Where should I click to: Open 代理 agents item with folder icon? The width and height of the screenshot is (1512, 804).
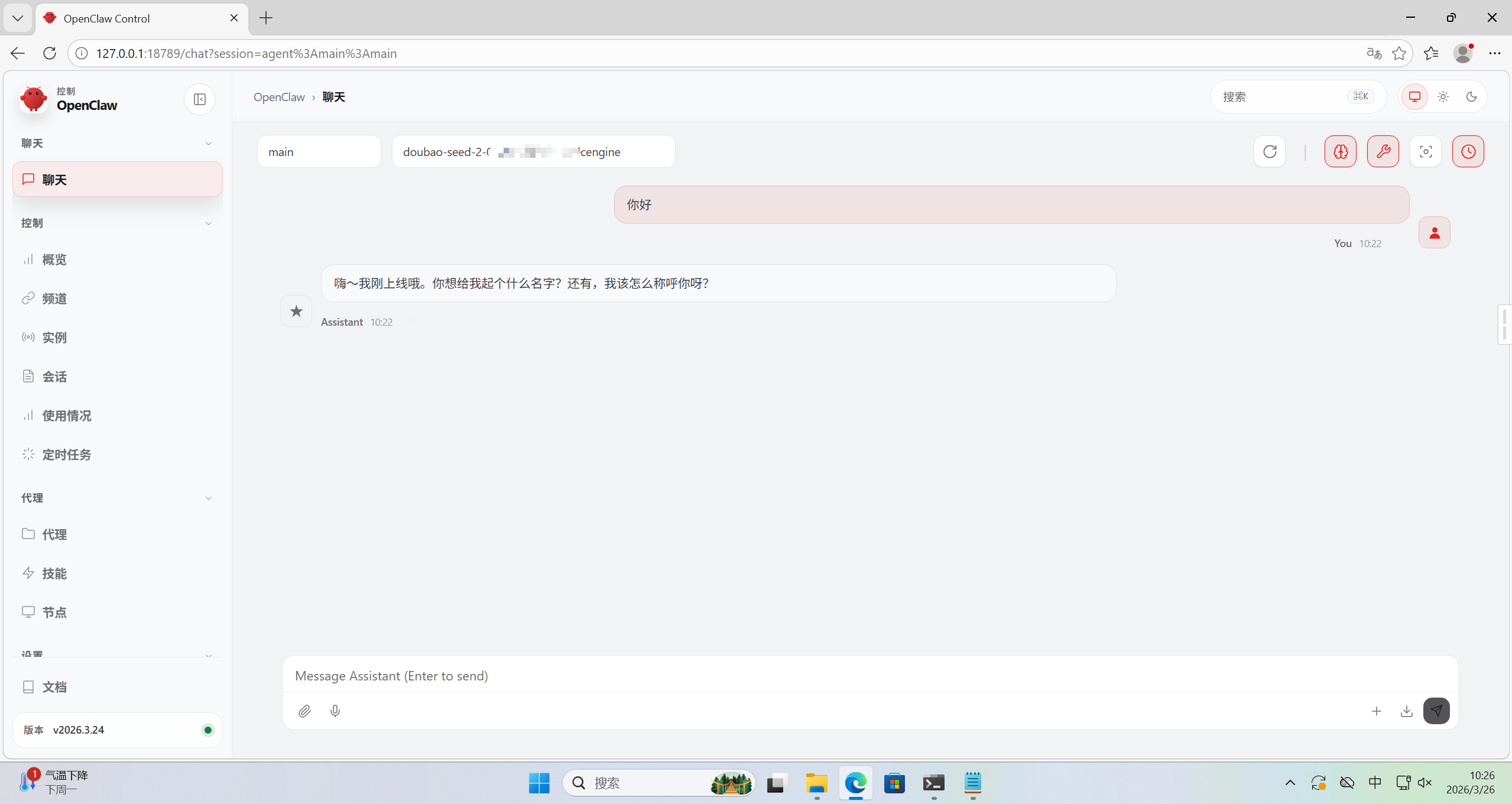pos(118,534)
